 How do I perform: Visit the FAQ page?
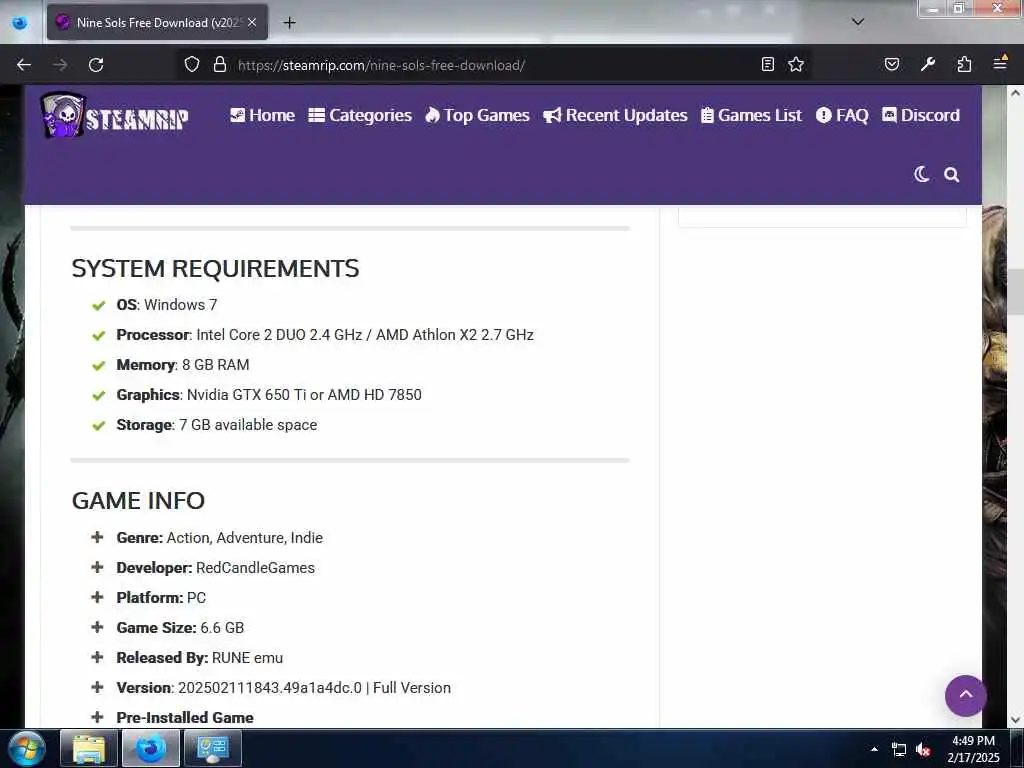pos(842,116)
